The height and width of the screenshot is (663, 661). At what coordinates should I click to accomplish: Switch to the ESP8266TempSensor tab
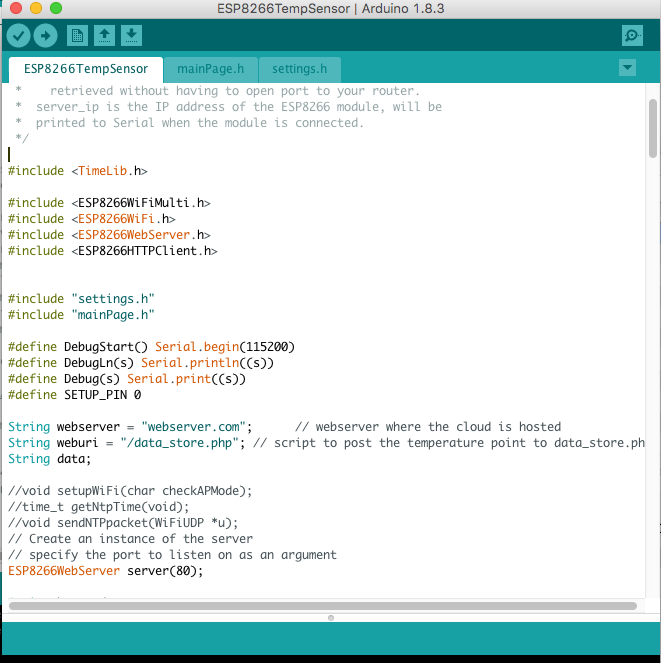click(86, 69)
